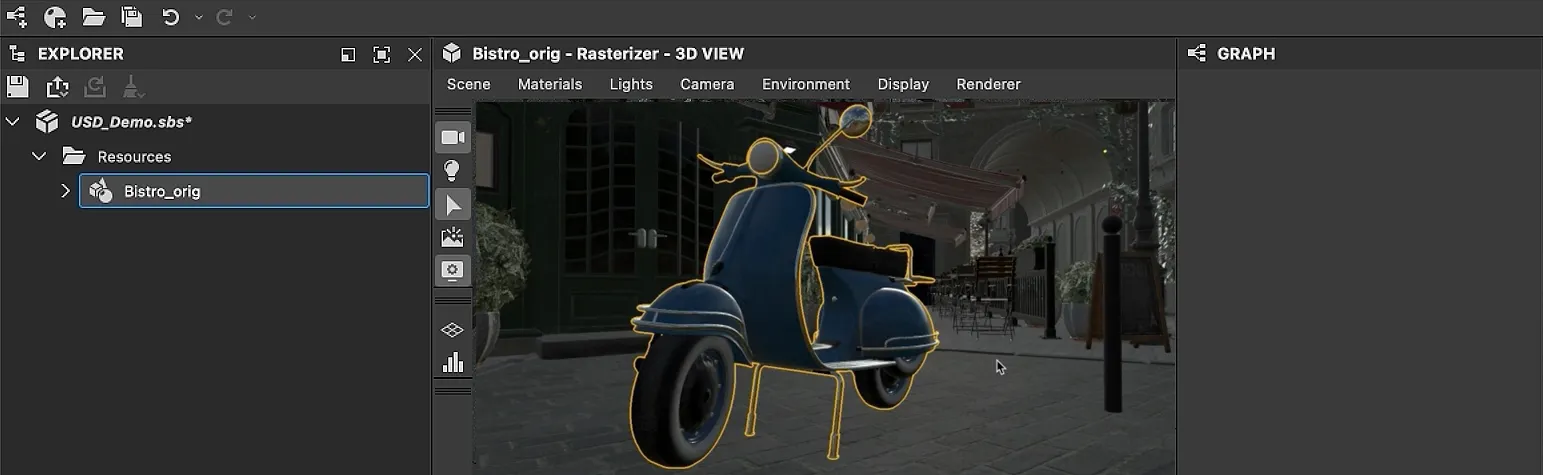Expand the Bistro_orig resource
Screen dimensions: 1543x475
point(66,191)
